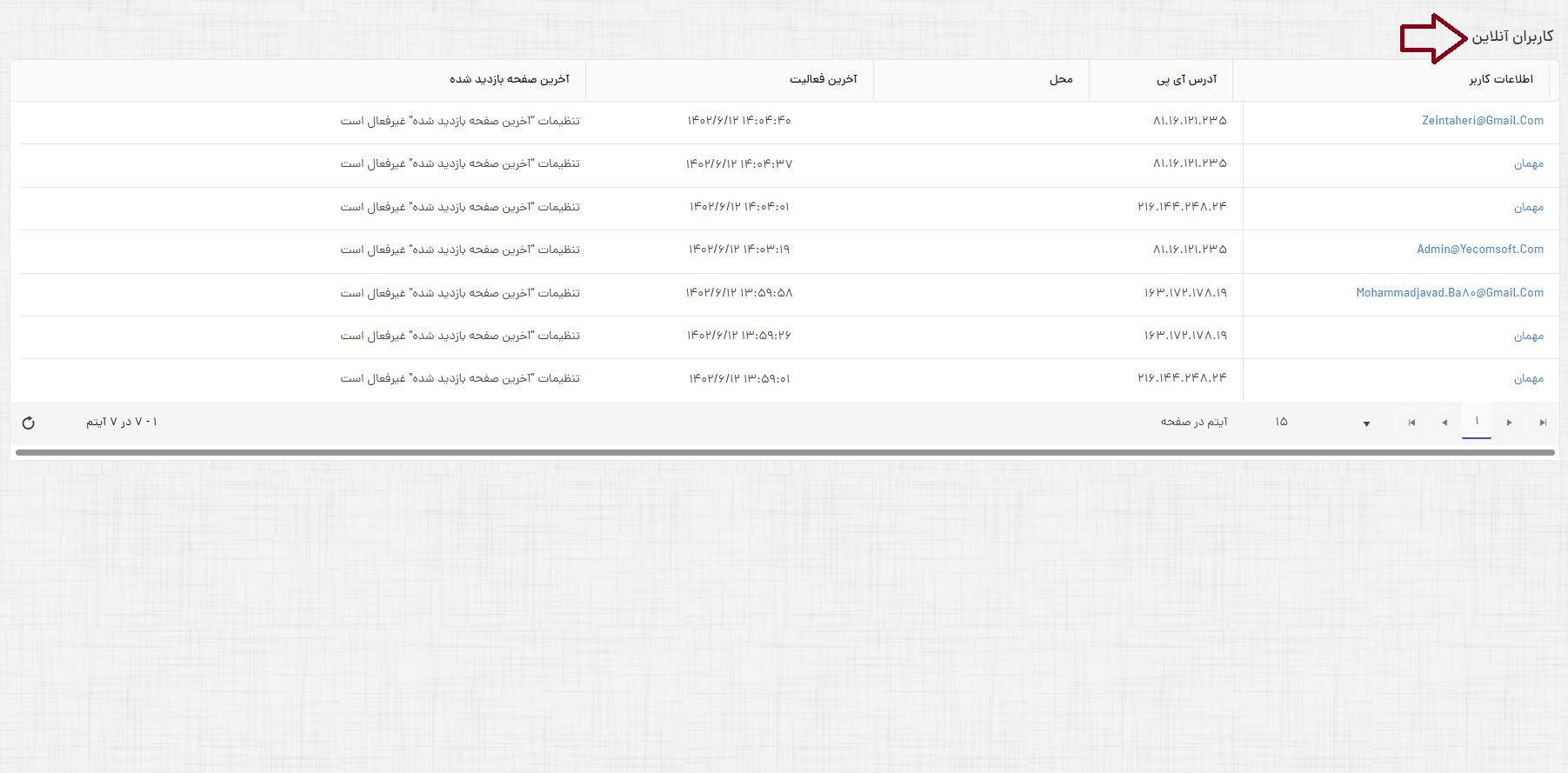This screenshot has height=773, width=1568.
Task: Open the Mohammadjavad.Ba80@Gmail.Com user link
Action: click(x=1449, y=293)
